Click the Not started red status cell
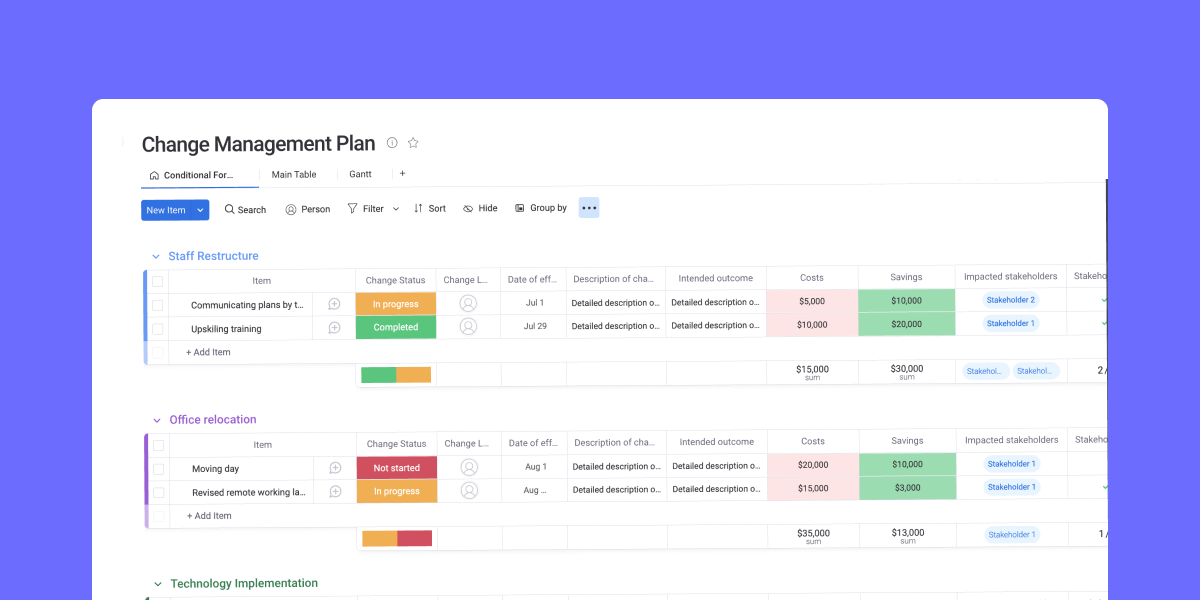 (396, 467)
